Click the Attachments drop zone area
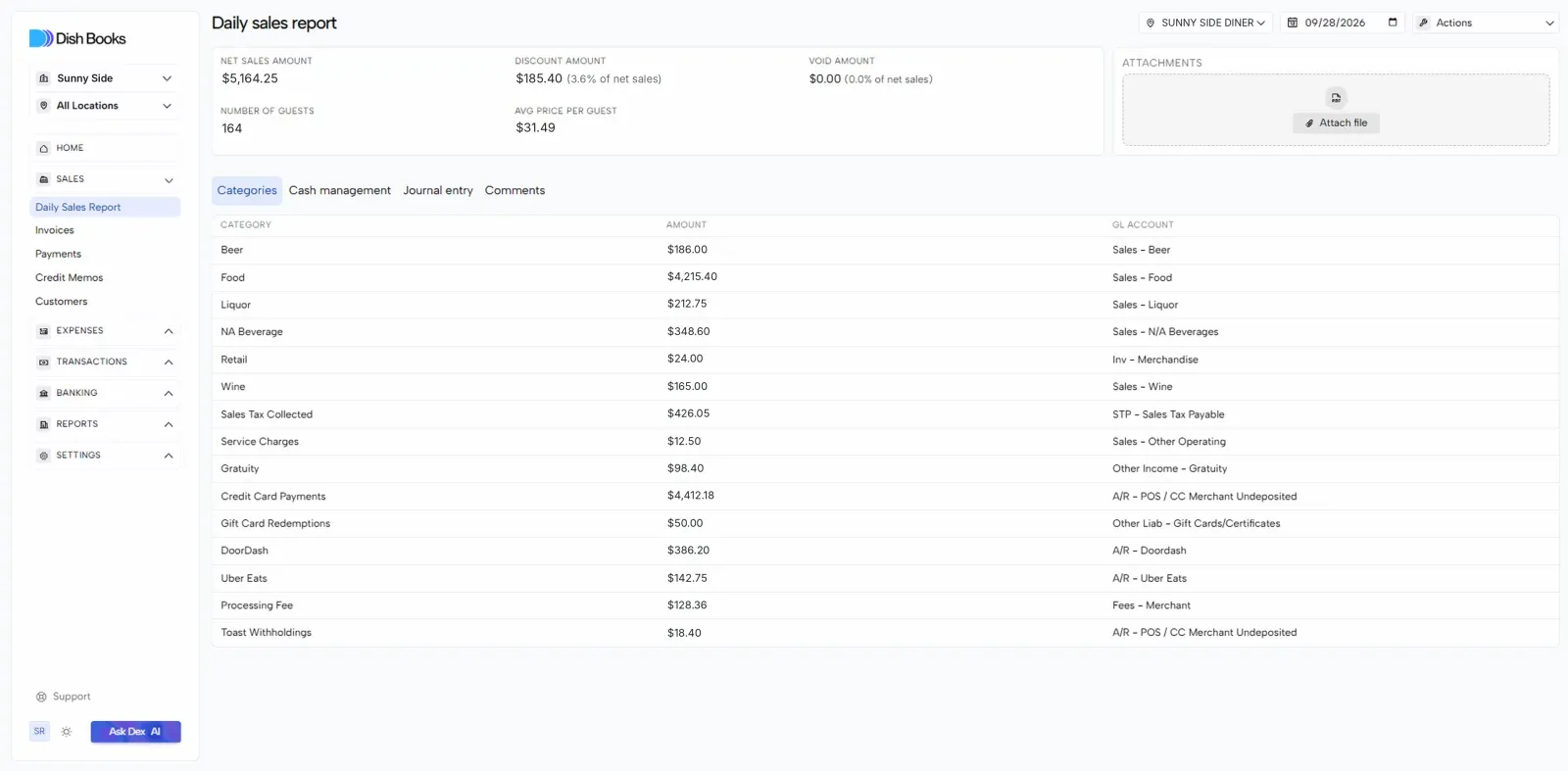Viewport: 1568px width, 771px height. (1336, 110)
